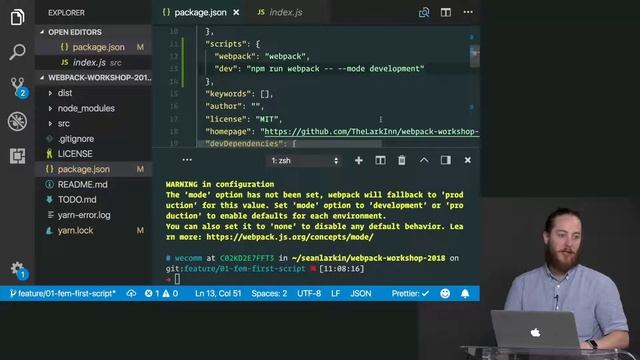The image size is (640, 360).
Task: Open the Extensions view in the activity bar
Action: pos(17,156)
